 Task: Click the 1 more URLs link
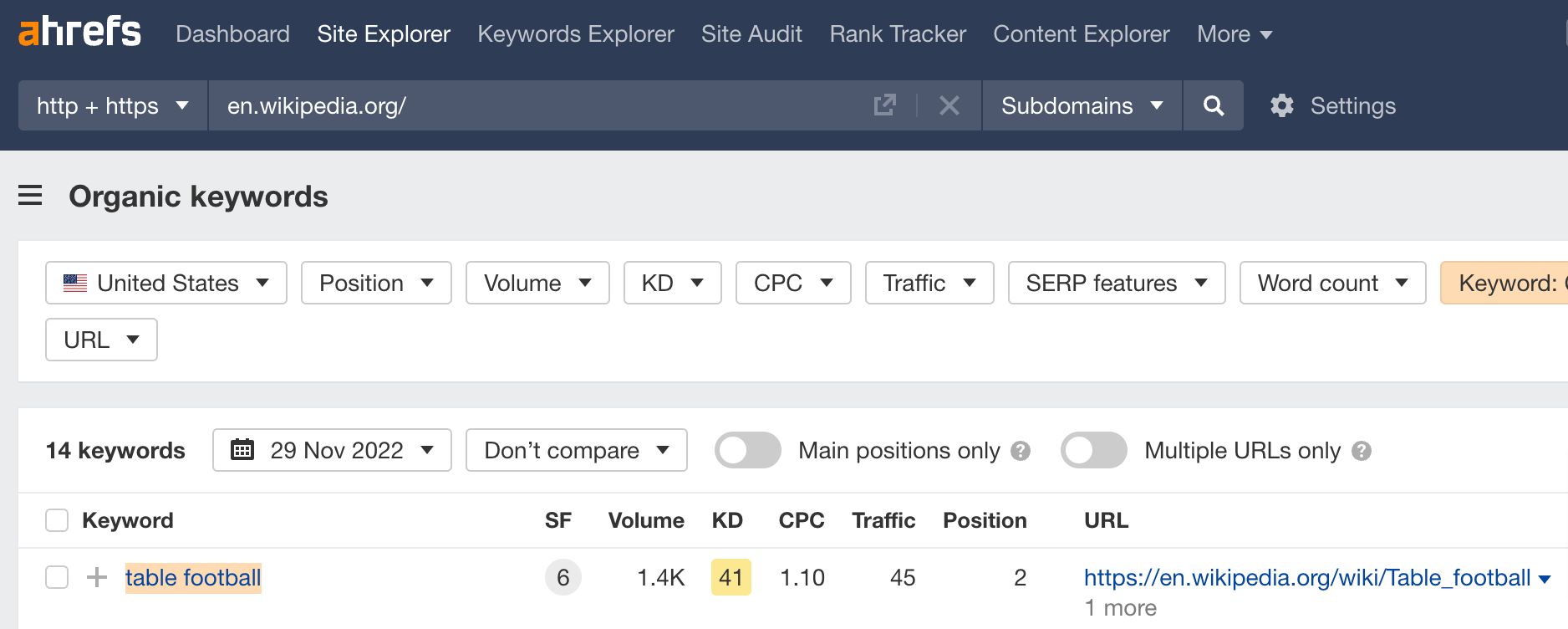point(1120,608)
